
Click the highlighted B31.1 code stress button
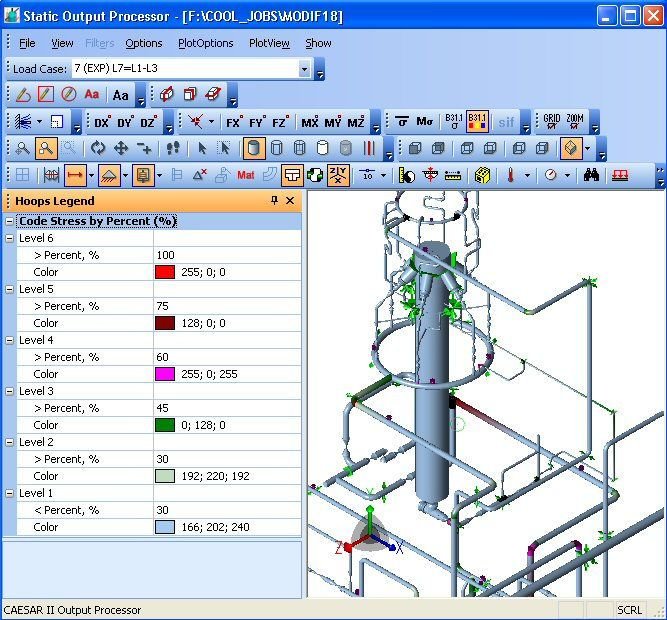click(x=477, y=122)
